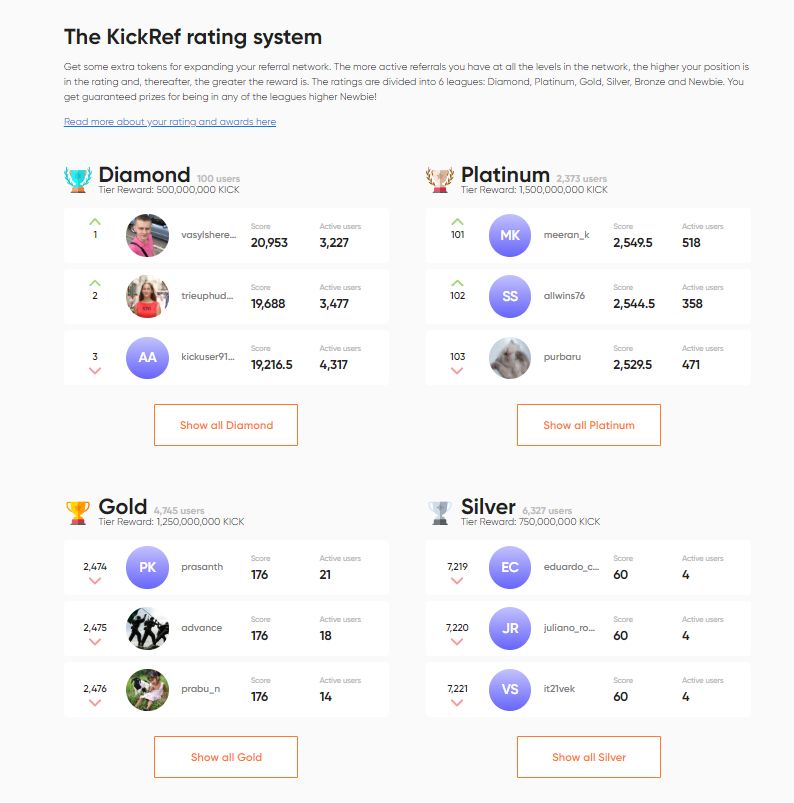Show all Platinum users
The image size is (794, 803).
[x=589, y=425]
